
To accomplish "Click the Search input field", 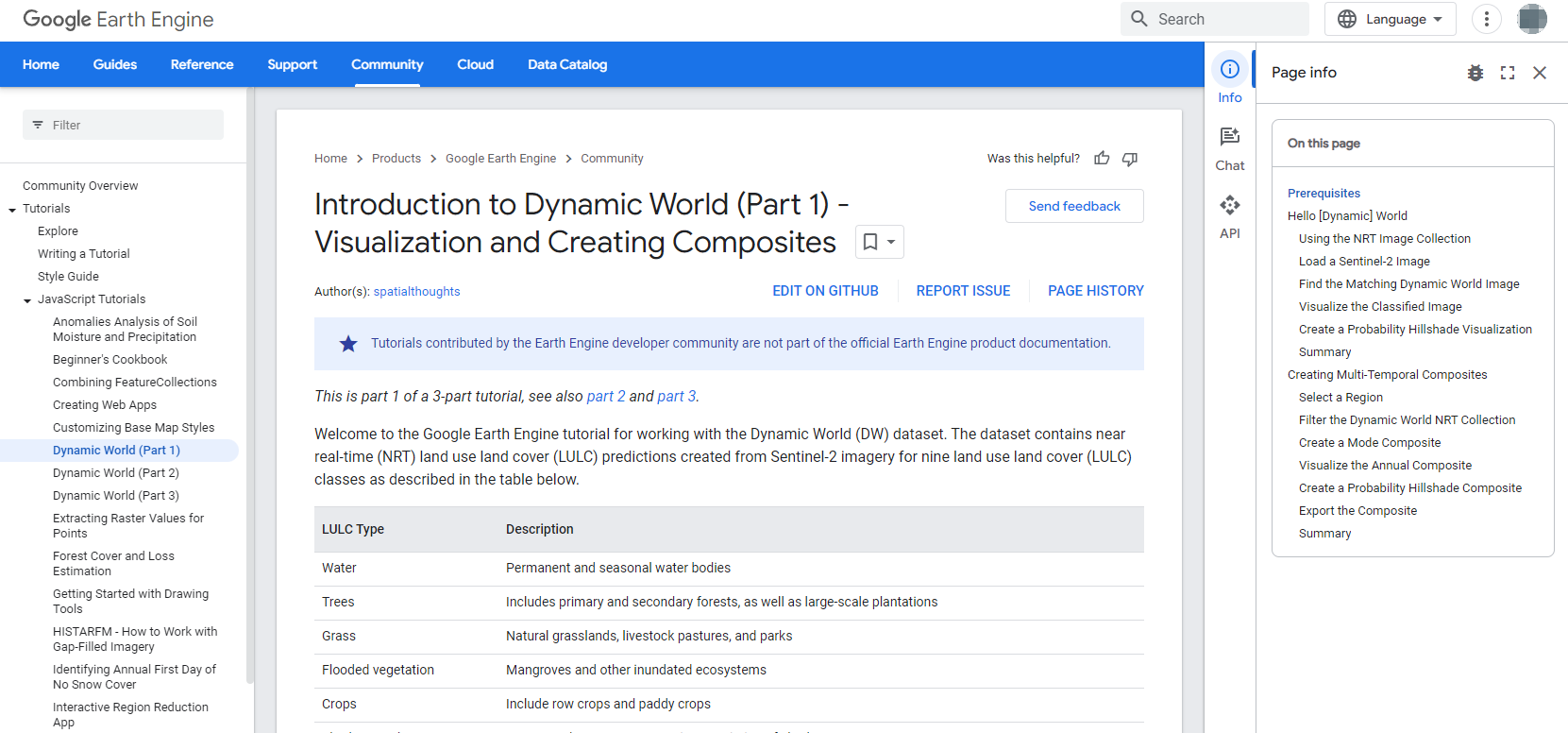I will point(1215,19).
